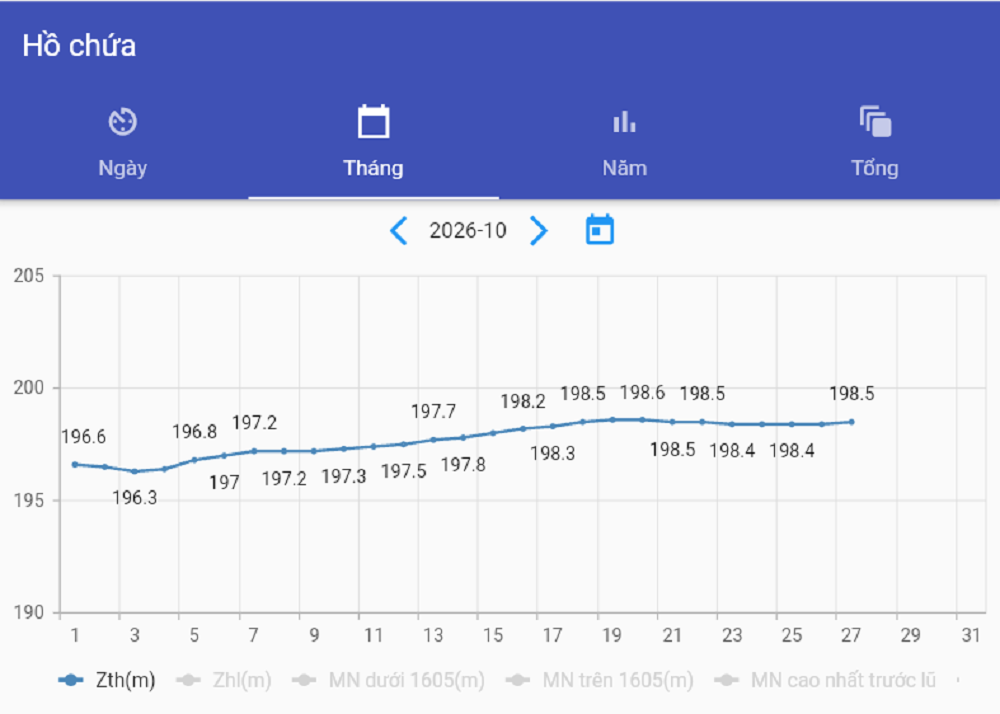Click the 197.7 data label
1000x714 pixels.
434,411
